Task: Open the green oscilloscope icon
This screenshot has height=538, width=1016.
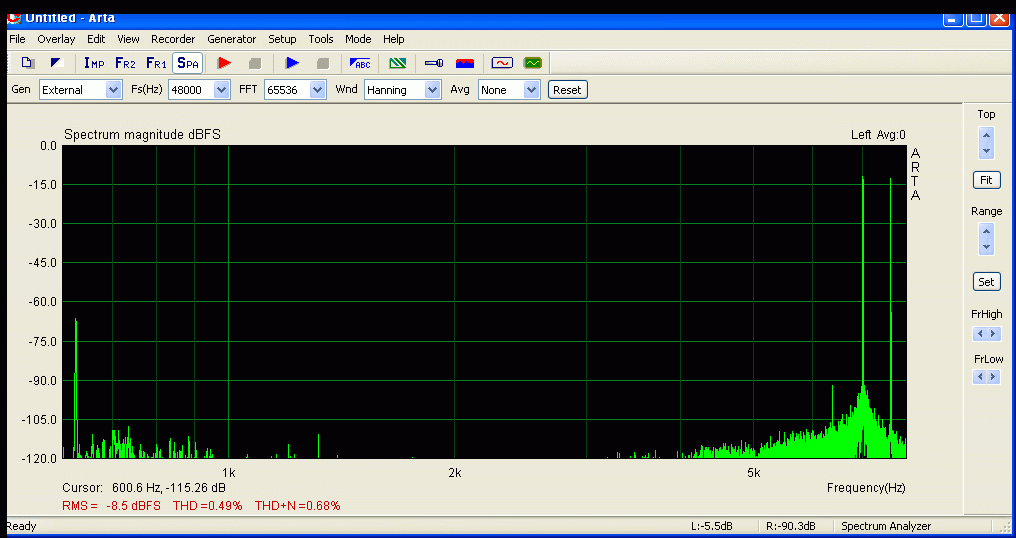Action: pos(533,63)
